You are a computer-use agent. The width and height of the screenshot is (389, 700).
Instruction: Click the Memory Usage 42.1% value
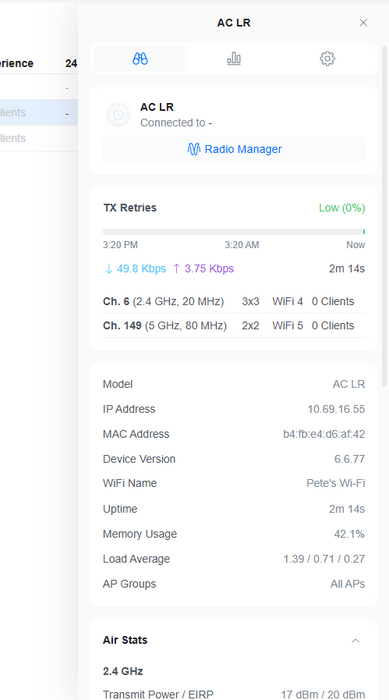pos(349,534)
